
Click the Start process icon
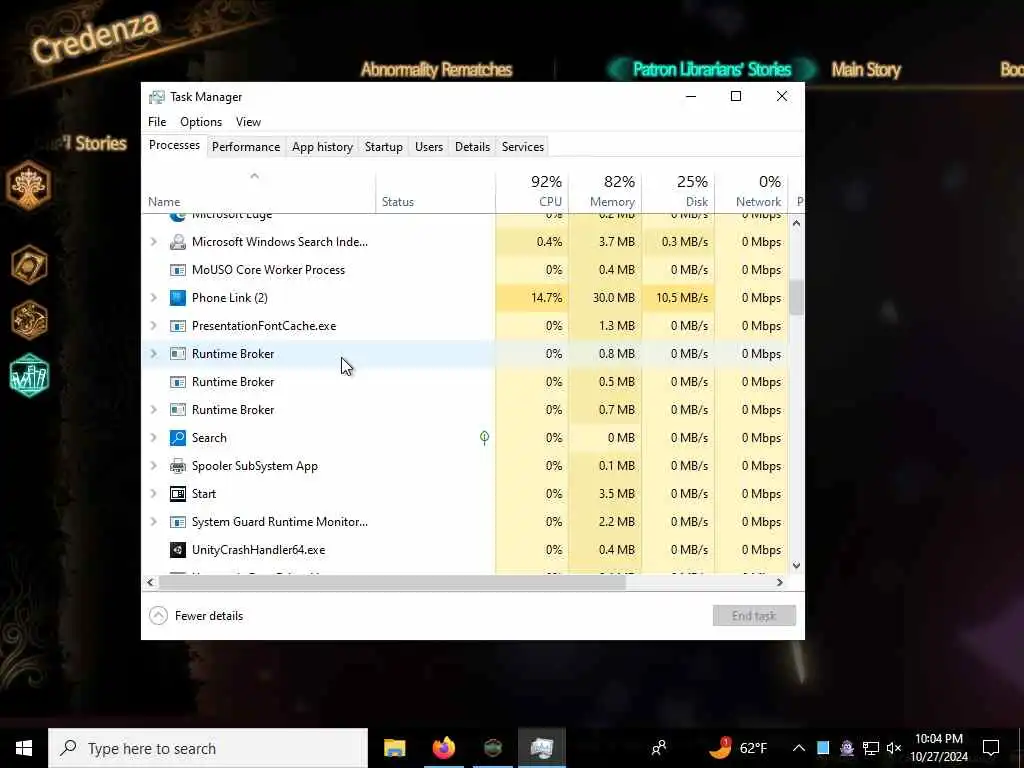click(177, 494)
